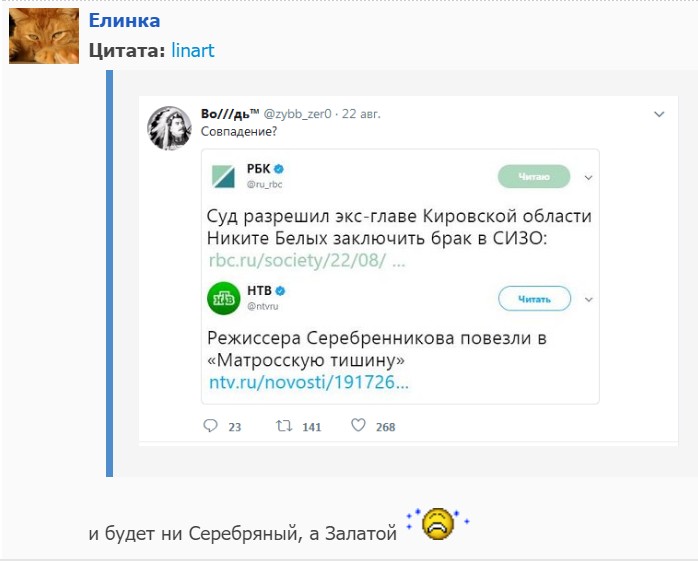Open the rbc.ru/society link
Viewport: 698px width, 561px height.
[x=306, y=261]
